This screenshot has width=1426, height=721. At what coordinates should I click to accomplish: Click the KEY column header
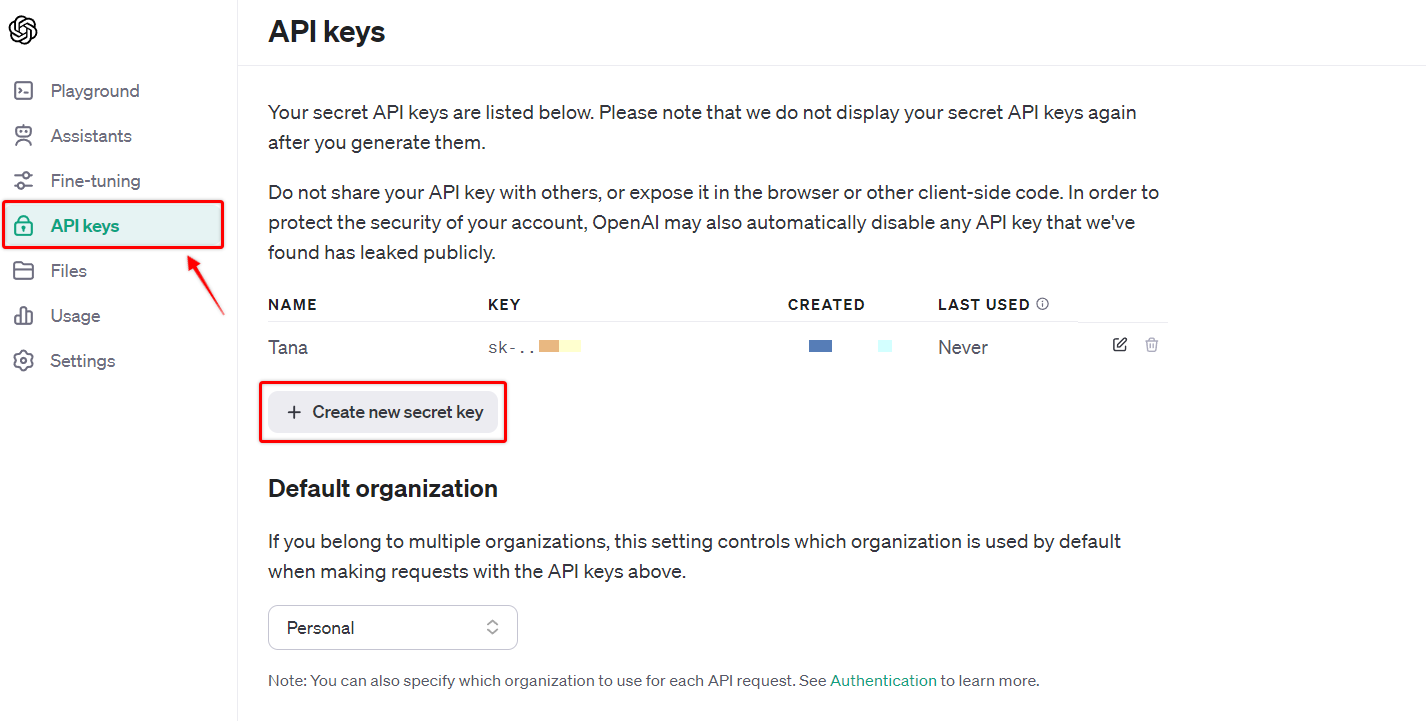pyautogui.click(x=504, y=305)
